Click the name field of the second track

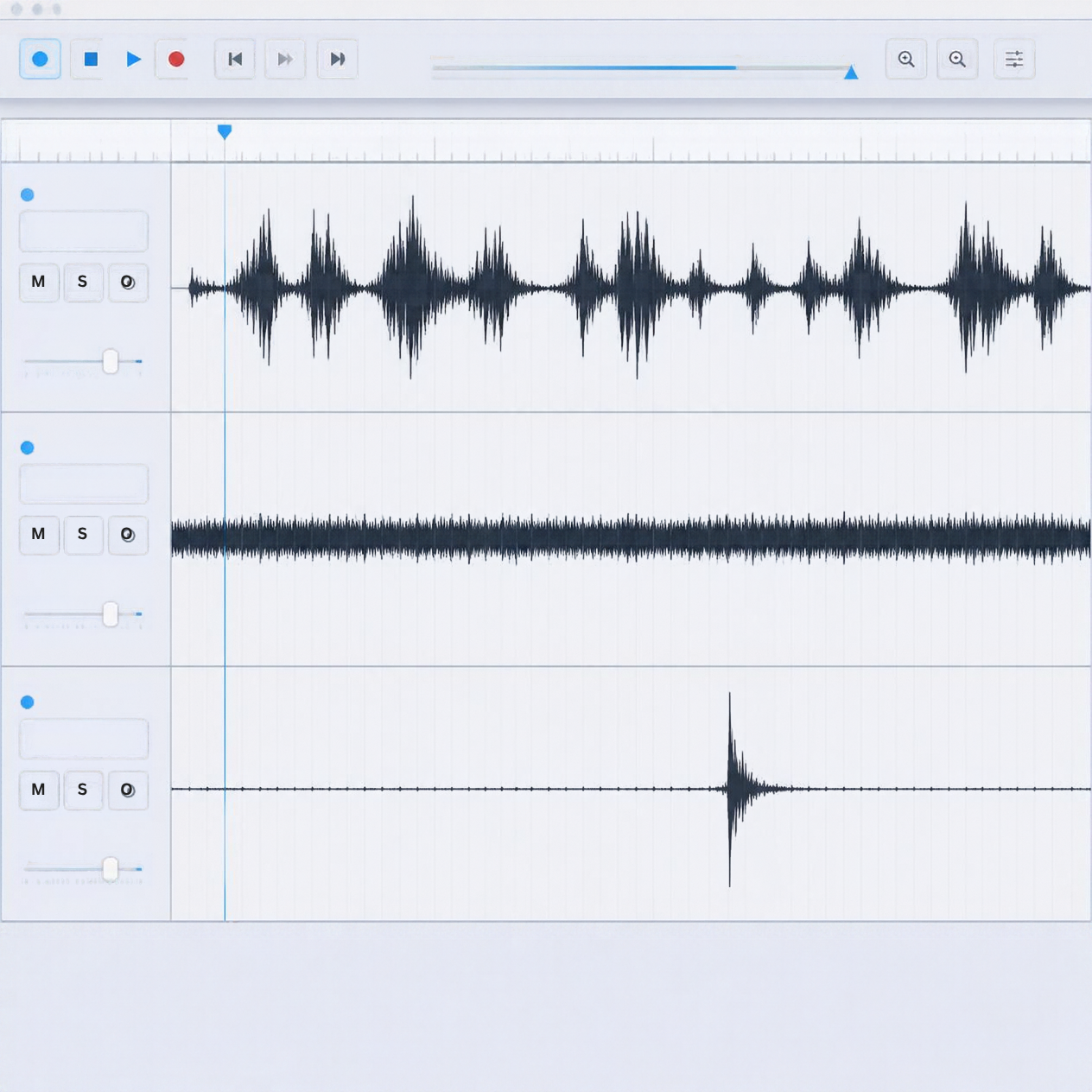(x=84, y=484)
